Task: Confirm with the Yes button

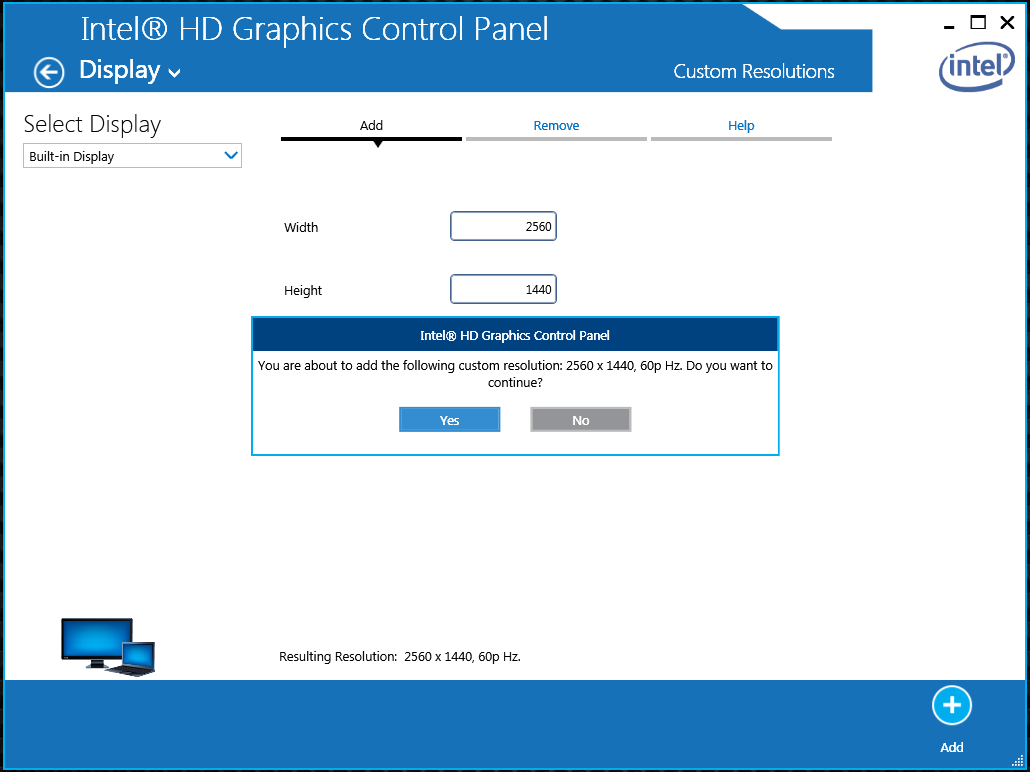Action: (449, 420)
